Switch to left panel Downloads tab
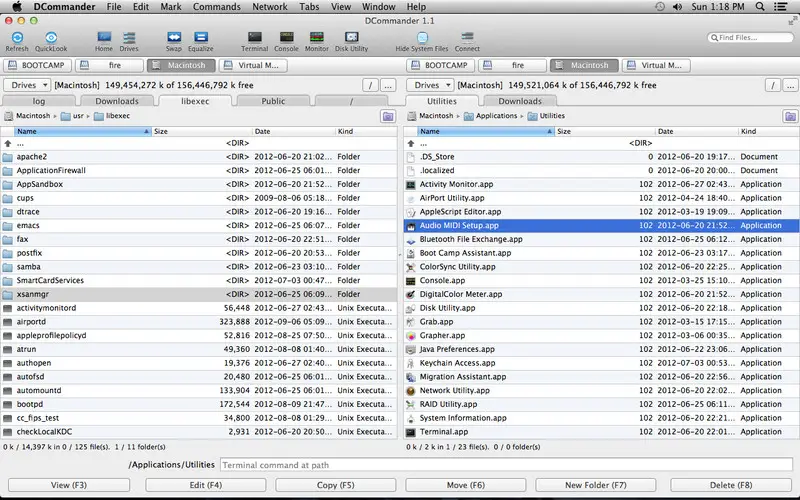This screenshot has width=800, height=500. coord(117,101)
